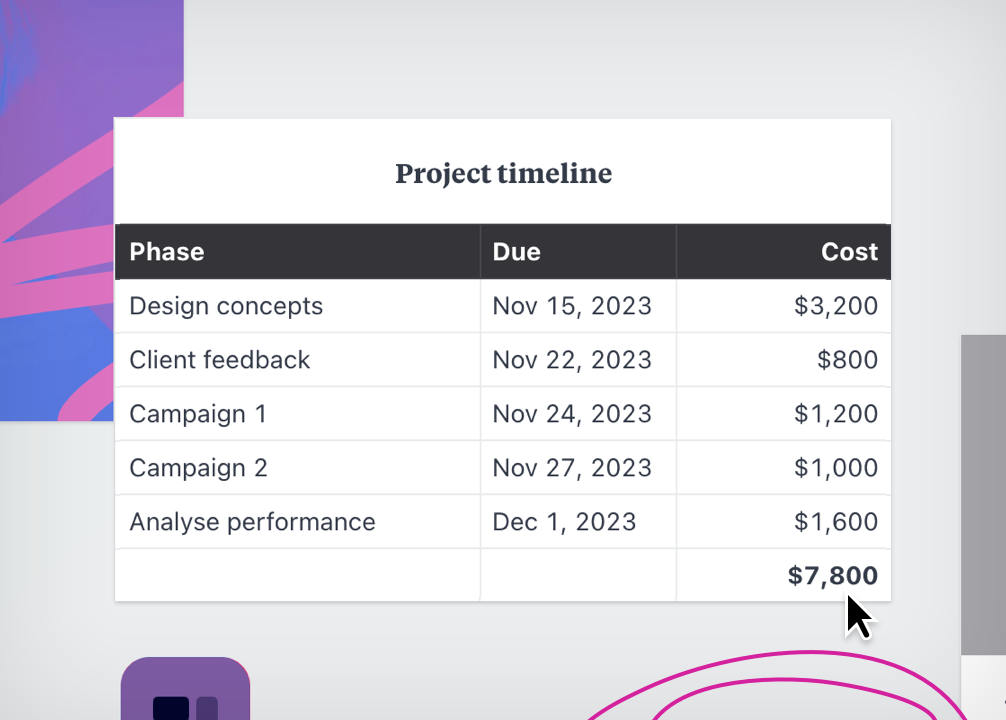This screenshot has width=1006, height=720.
Task: Select the "Analyse performance" cell
Action: 252,522
